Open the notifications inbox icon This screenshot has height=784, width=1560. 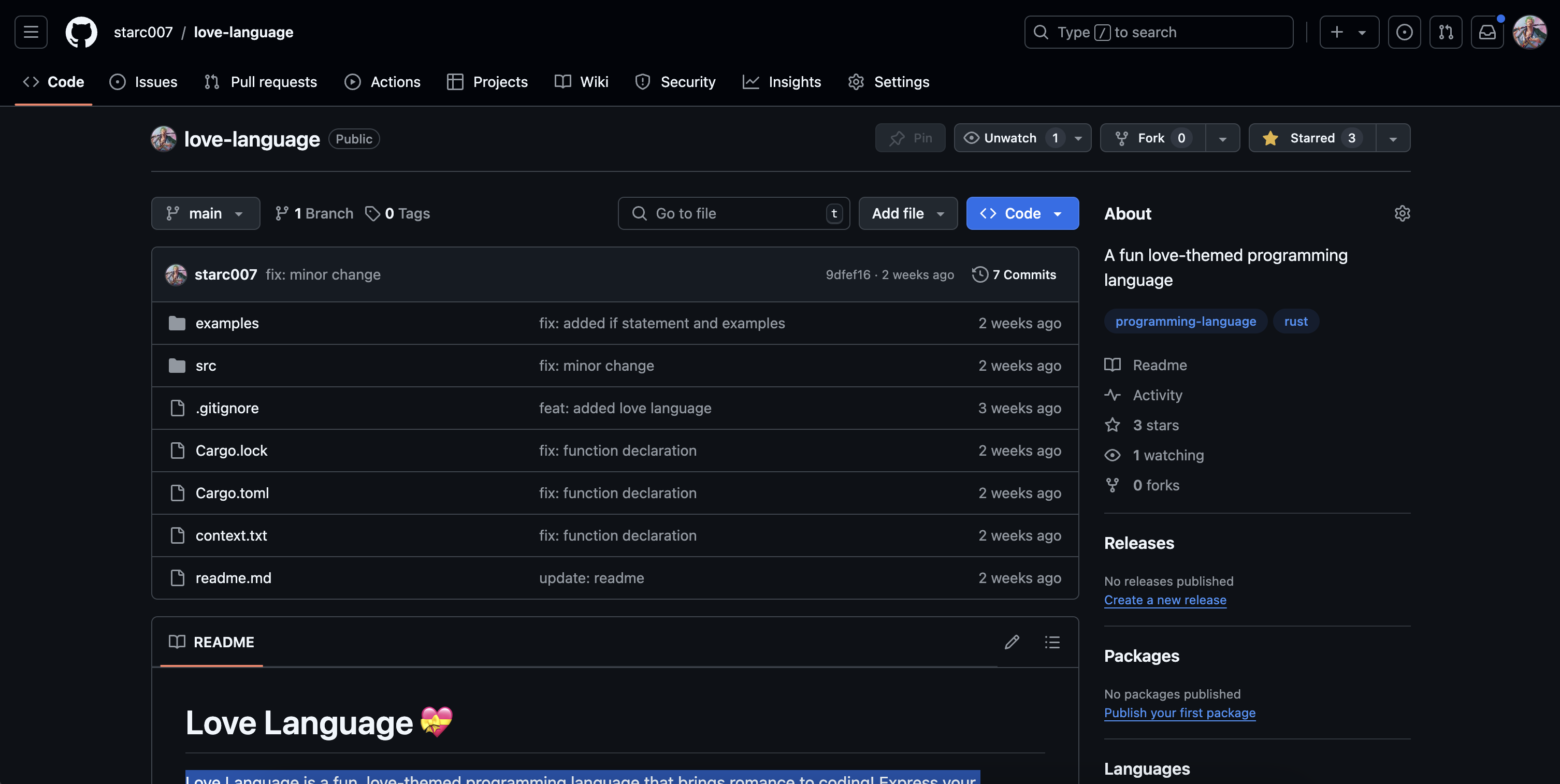(1487, 32)
